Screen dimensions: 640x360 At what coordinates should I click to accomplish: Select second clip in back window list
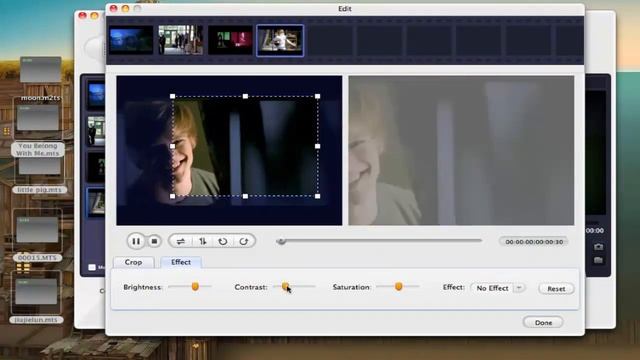96,131
